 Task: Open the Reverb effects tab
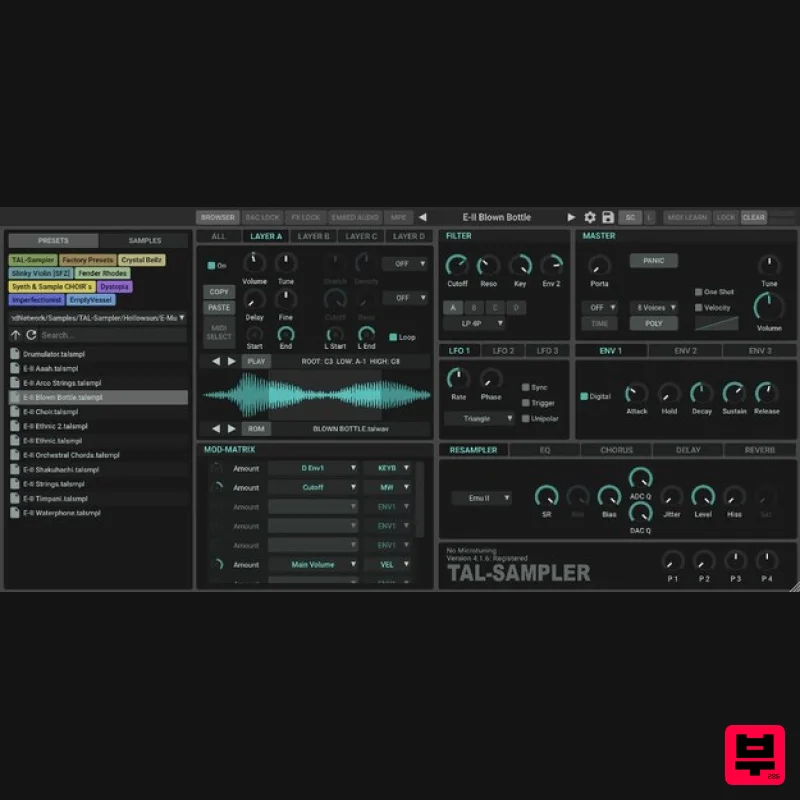click(x=760, y=450)
